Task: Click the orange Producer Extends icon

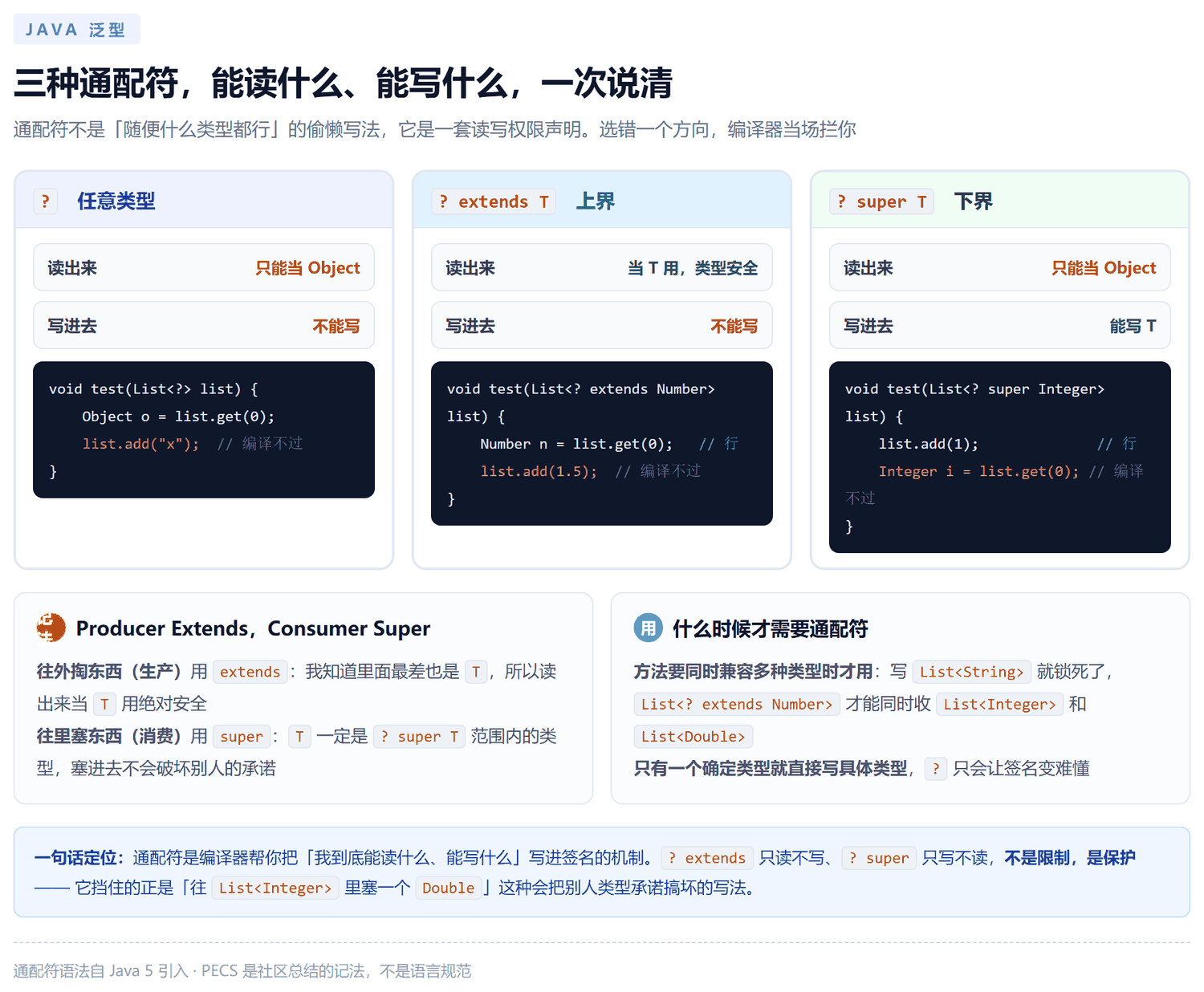Action: [51, 628]
